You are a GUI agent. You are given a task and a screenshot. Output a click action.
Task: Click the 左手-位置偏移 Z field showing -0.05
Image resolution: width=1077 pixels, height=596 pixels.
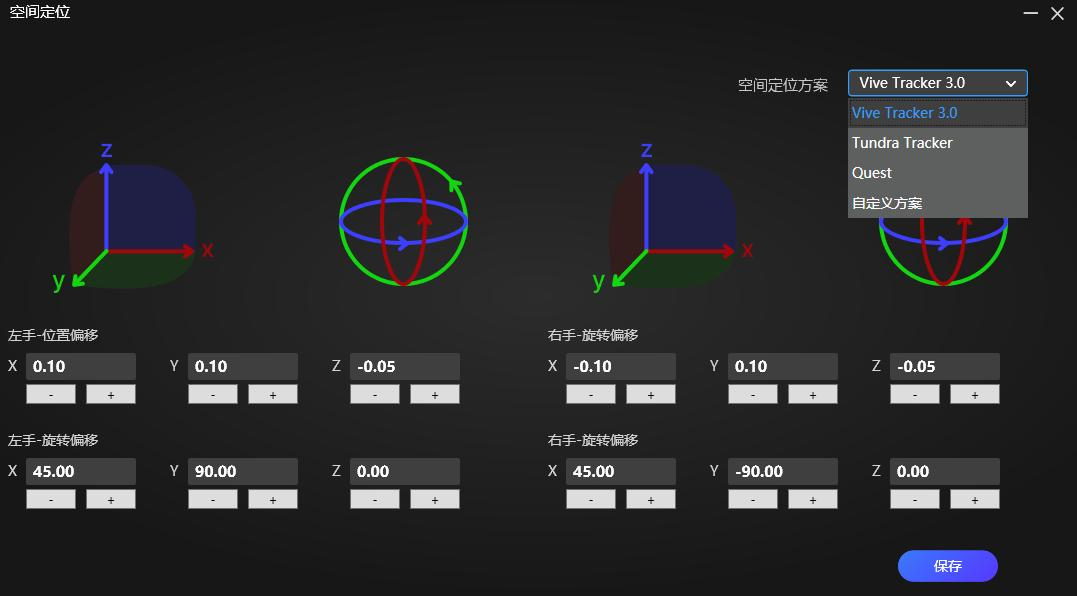(x=404, y=367)
